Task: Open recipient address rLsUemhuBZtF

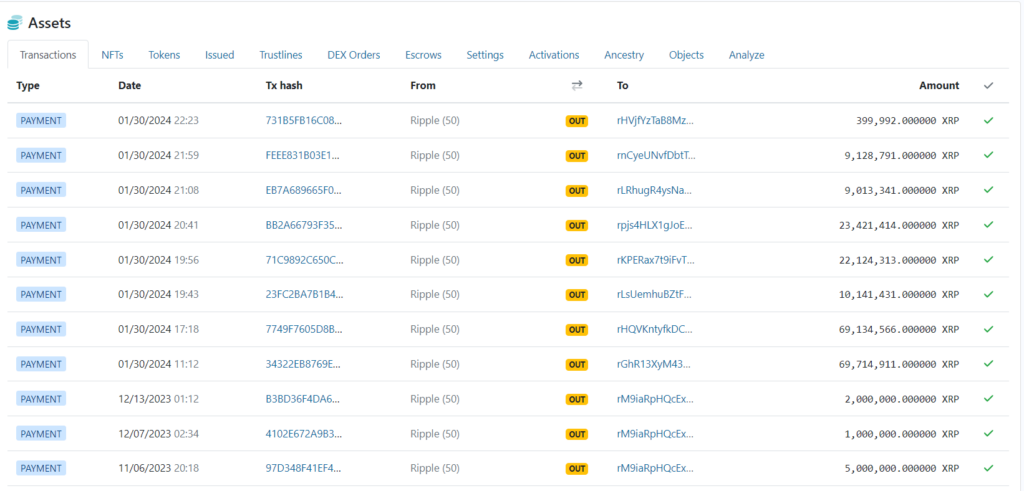Action: pos(655,295)
